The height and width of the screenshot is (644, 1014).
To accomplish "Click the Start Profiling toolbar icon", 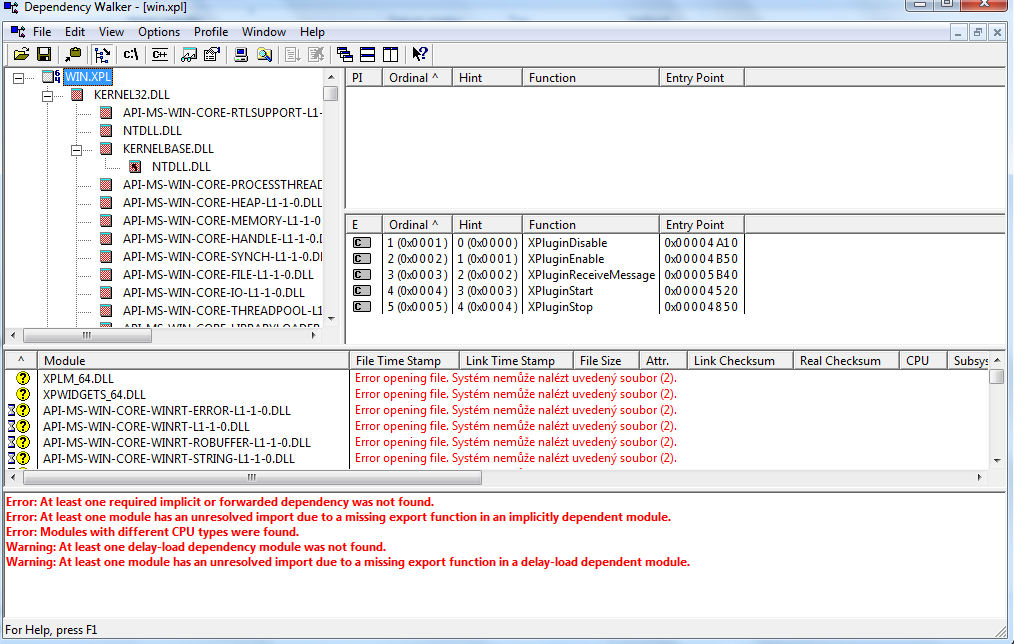I will coord(293,54).
